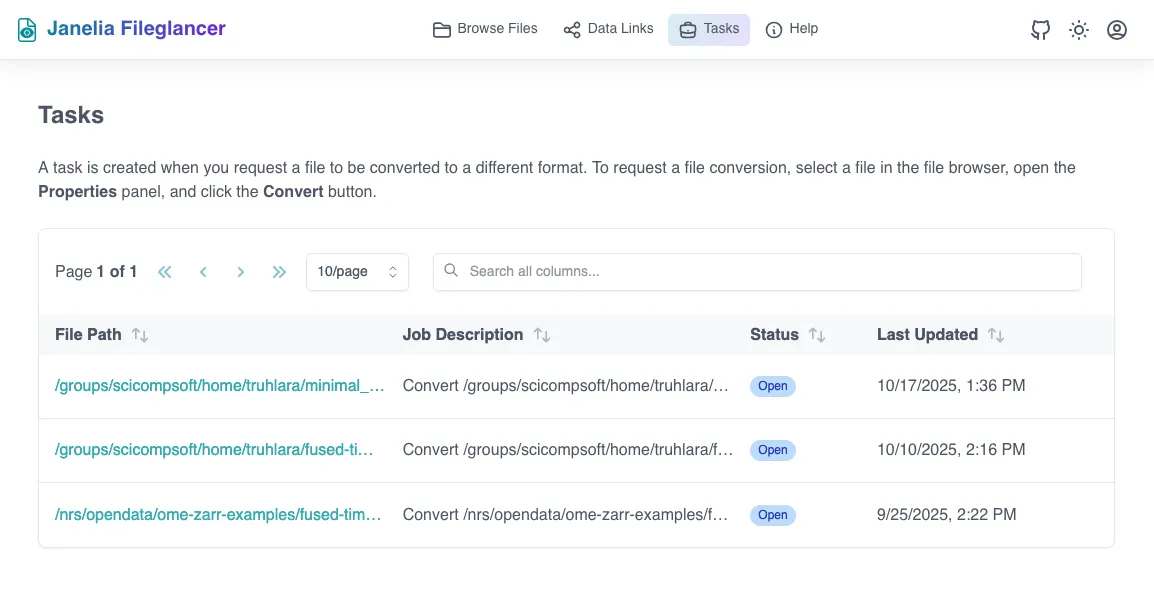Toggle sorting on the File Path column
1154x607 pixels.
pos(140,334)
